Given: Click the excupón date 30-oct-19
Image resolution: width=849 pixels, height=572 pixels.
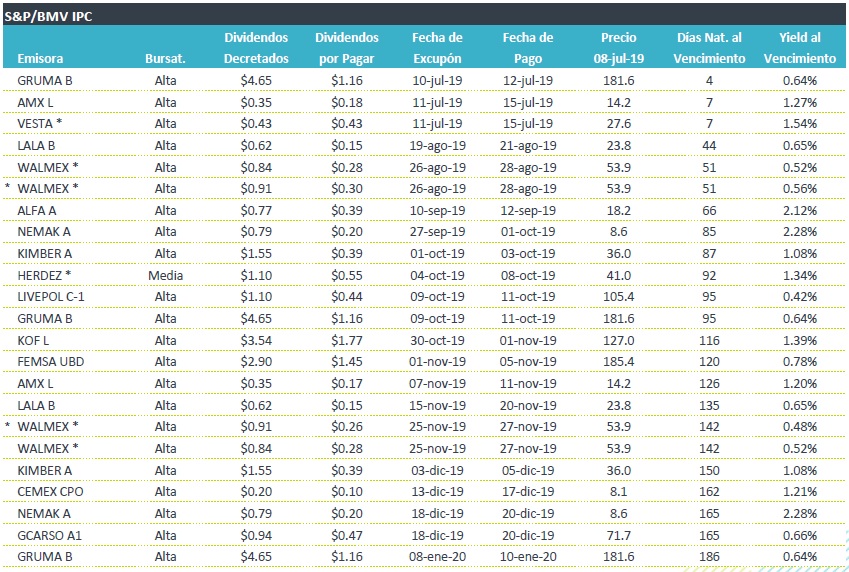Looking at the screenshot, I should click(437, 340).
